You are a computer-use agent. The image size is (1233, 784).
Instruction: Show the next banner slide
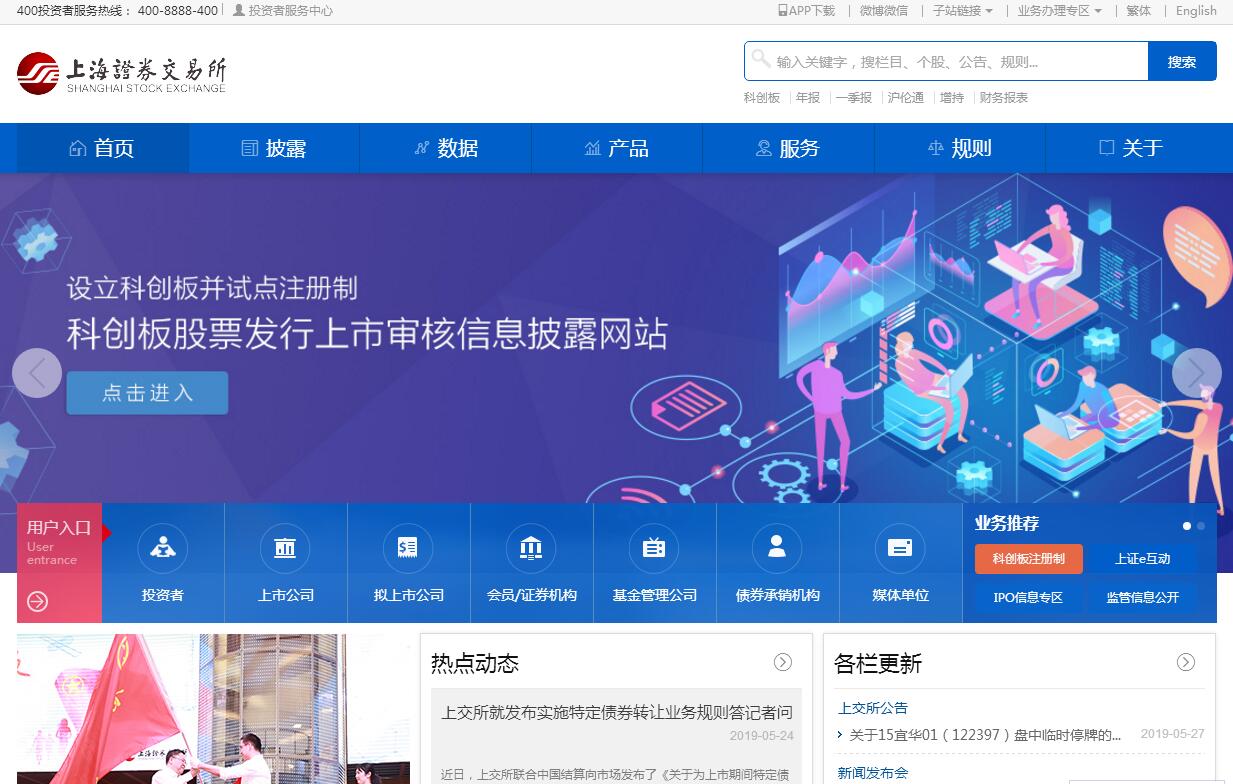tap(1196, 373)
